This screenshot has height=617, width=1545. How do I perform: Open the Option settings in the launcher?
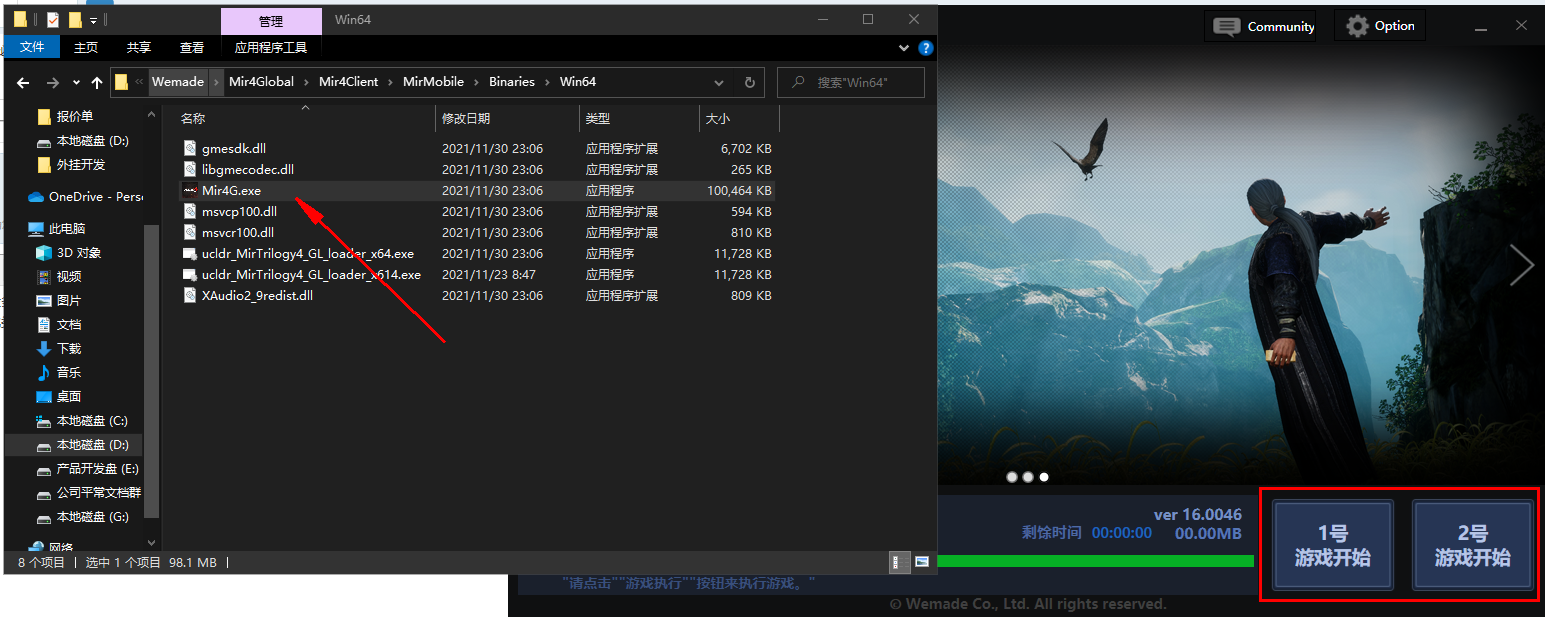pyautogui.click(x=1380, y=26)
